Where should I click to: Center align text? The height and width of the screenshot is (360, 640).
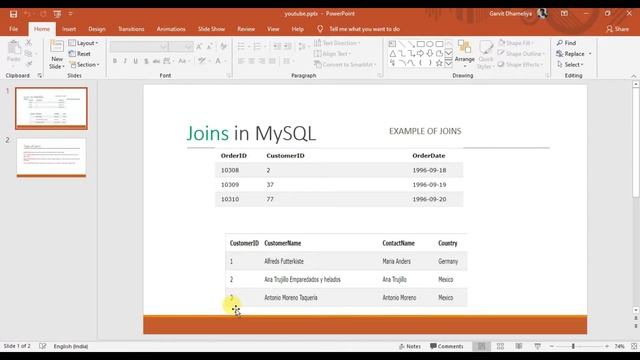pyautogui.click(x=251, y=61)
